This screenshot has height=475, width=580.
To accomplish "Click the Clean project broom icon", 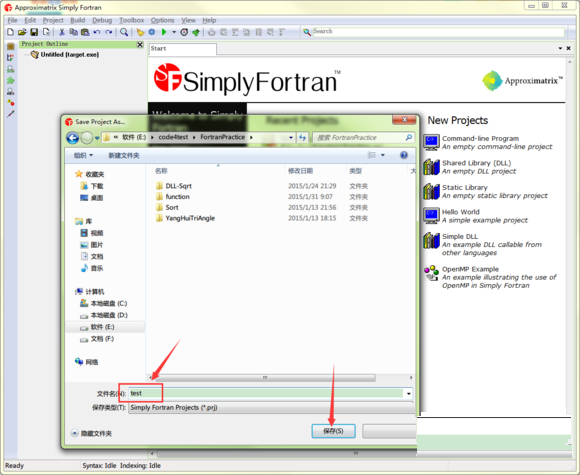I will click(140, 32).
